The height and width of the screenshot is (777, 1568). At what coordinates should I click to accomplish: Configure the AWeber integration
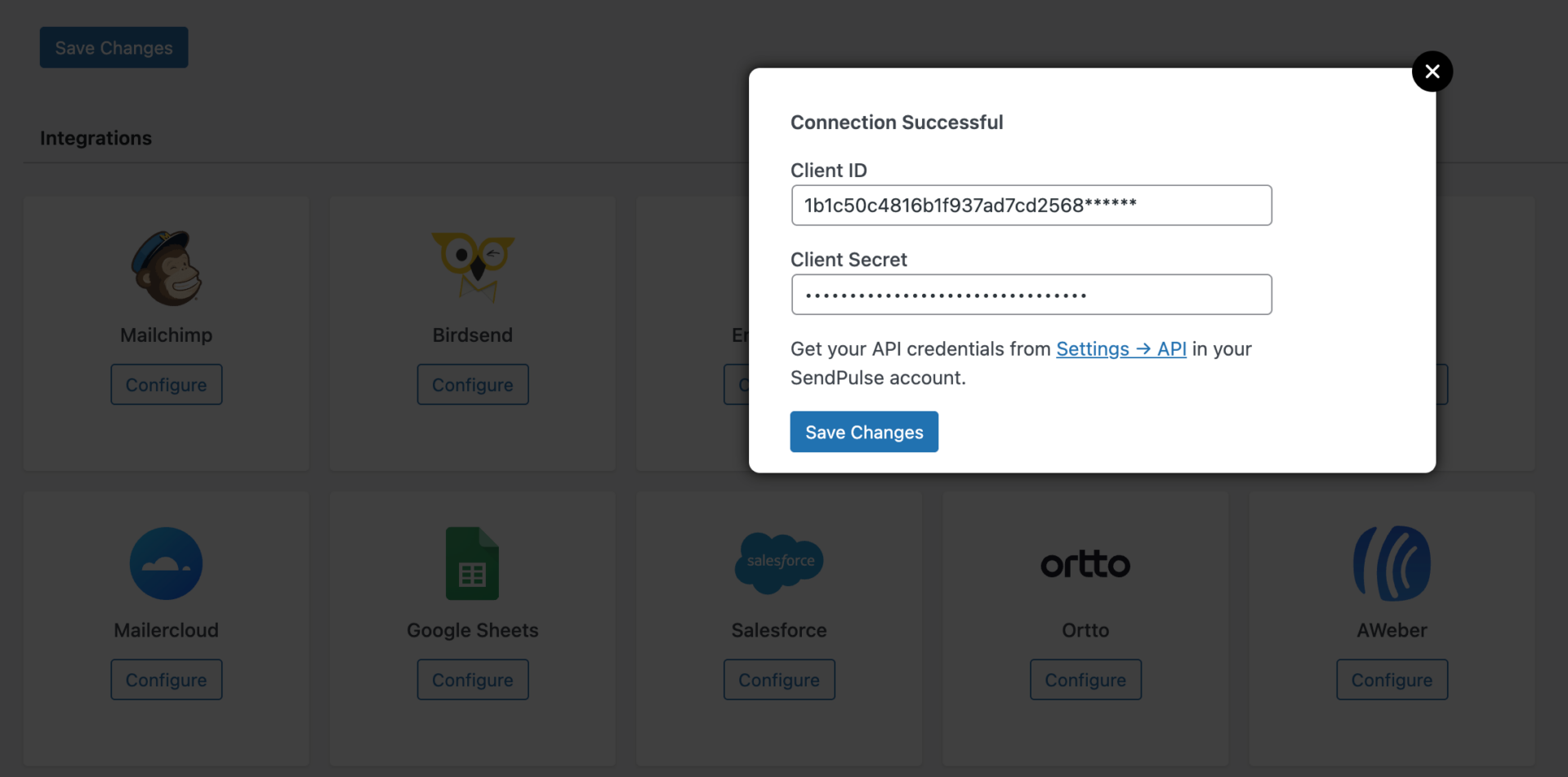tap(1392, 679)
